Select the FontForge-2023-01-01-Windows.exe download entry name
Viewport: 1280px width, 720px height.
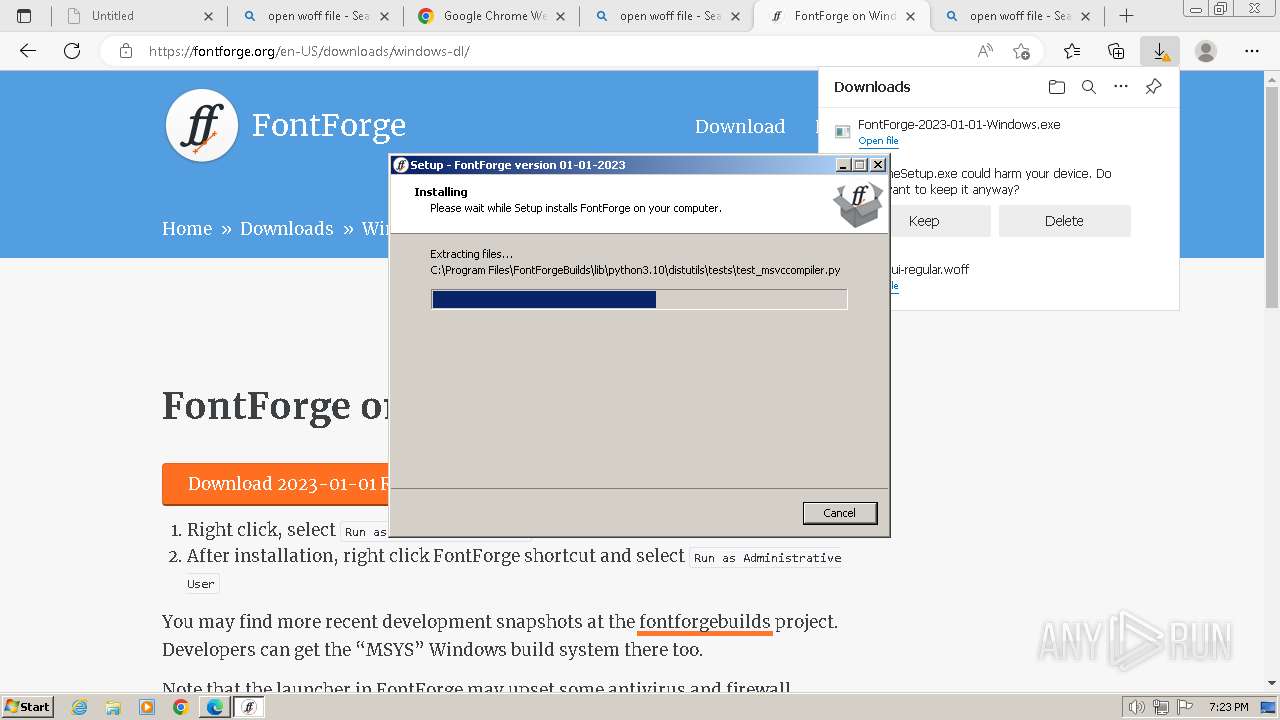tap(959, 124)
